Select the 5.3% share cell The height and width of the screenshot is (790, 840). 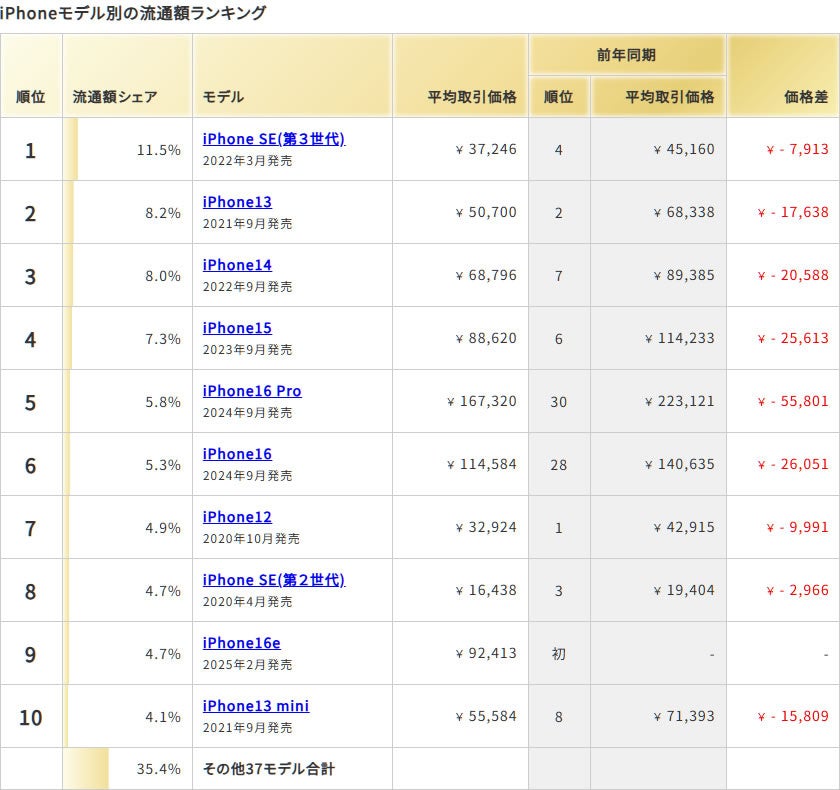[x=128, y=464]
